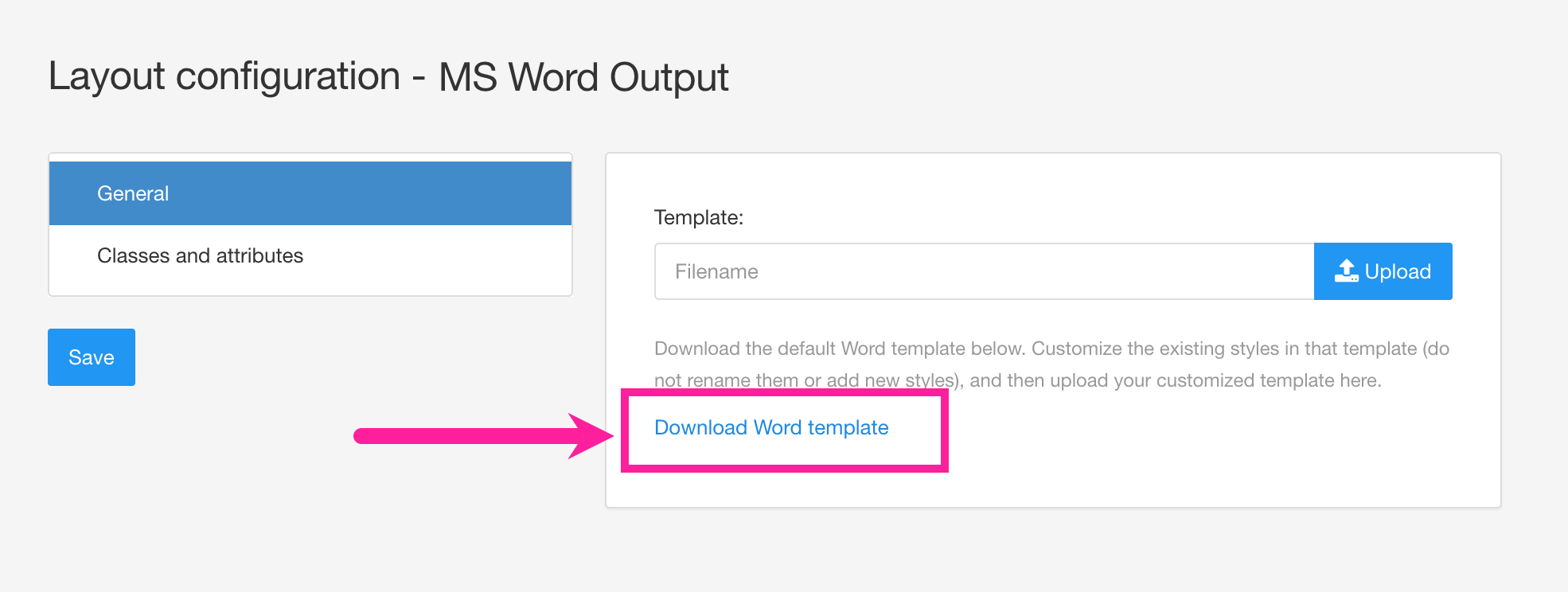Save the layout configuration
Image resolution: width=1568 pixels, height=592 pixels.
point(91,356)
